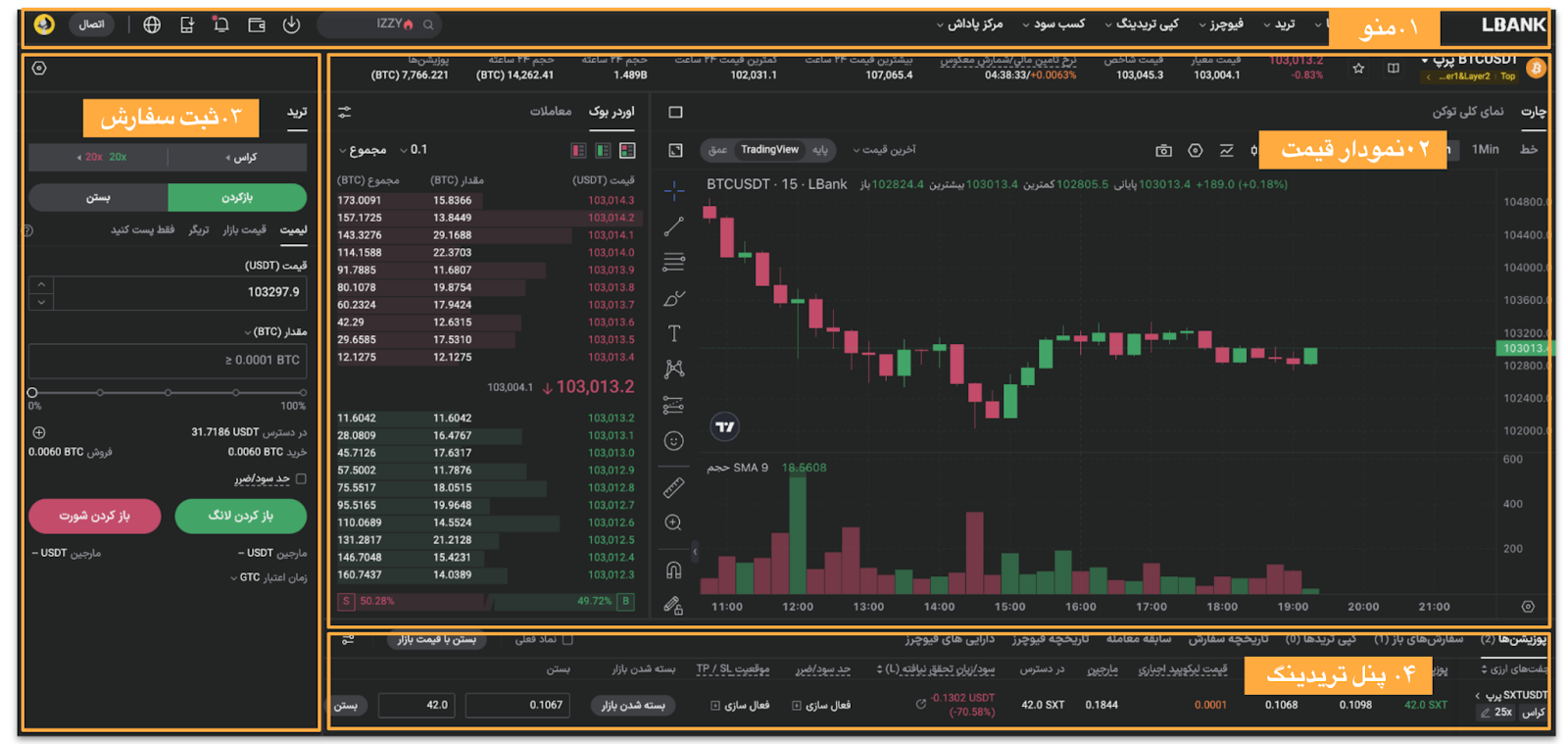Open the 'مجموع' column dropdown
This screenshot has height=744, width=1568.
tap(363, 150)
